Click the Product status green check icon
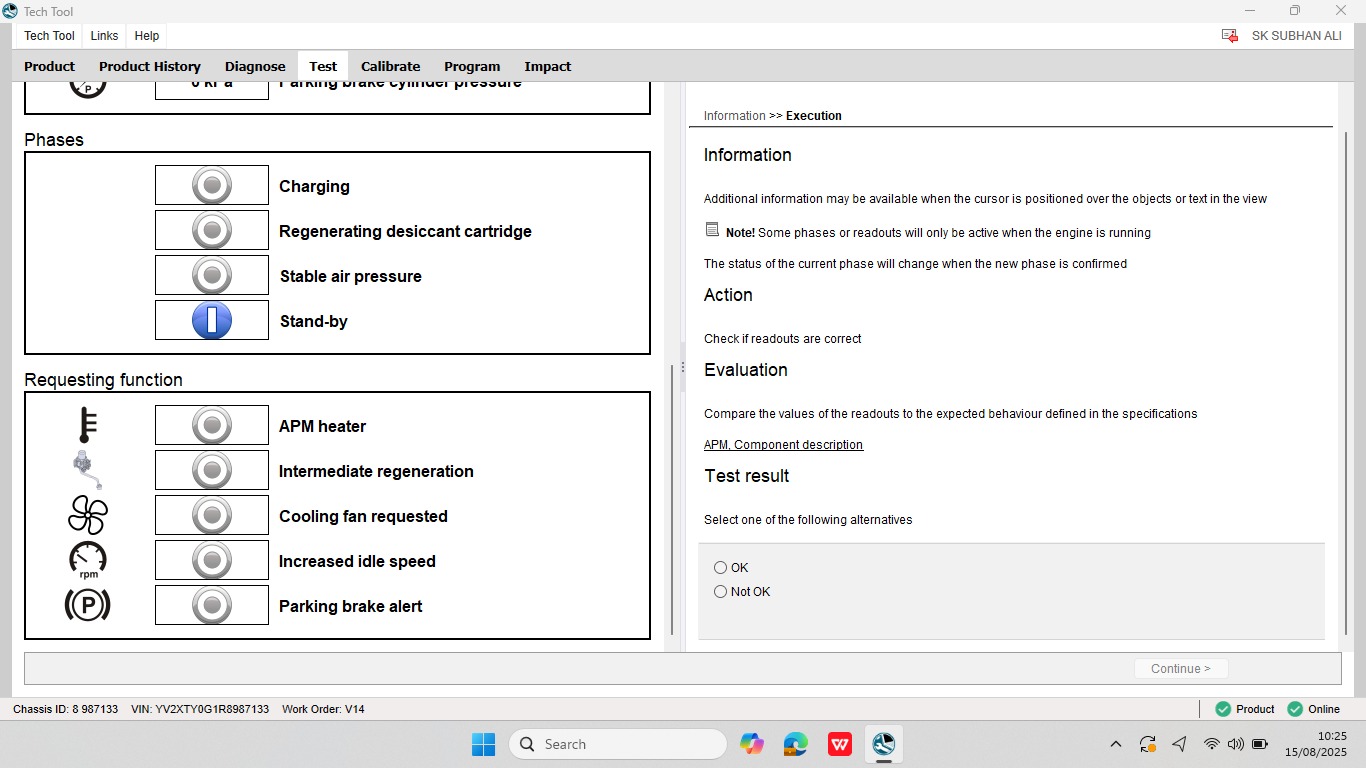The width and height of the screenshot is (1366, 768). (x=1223, y=709)
